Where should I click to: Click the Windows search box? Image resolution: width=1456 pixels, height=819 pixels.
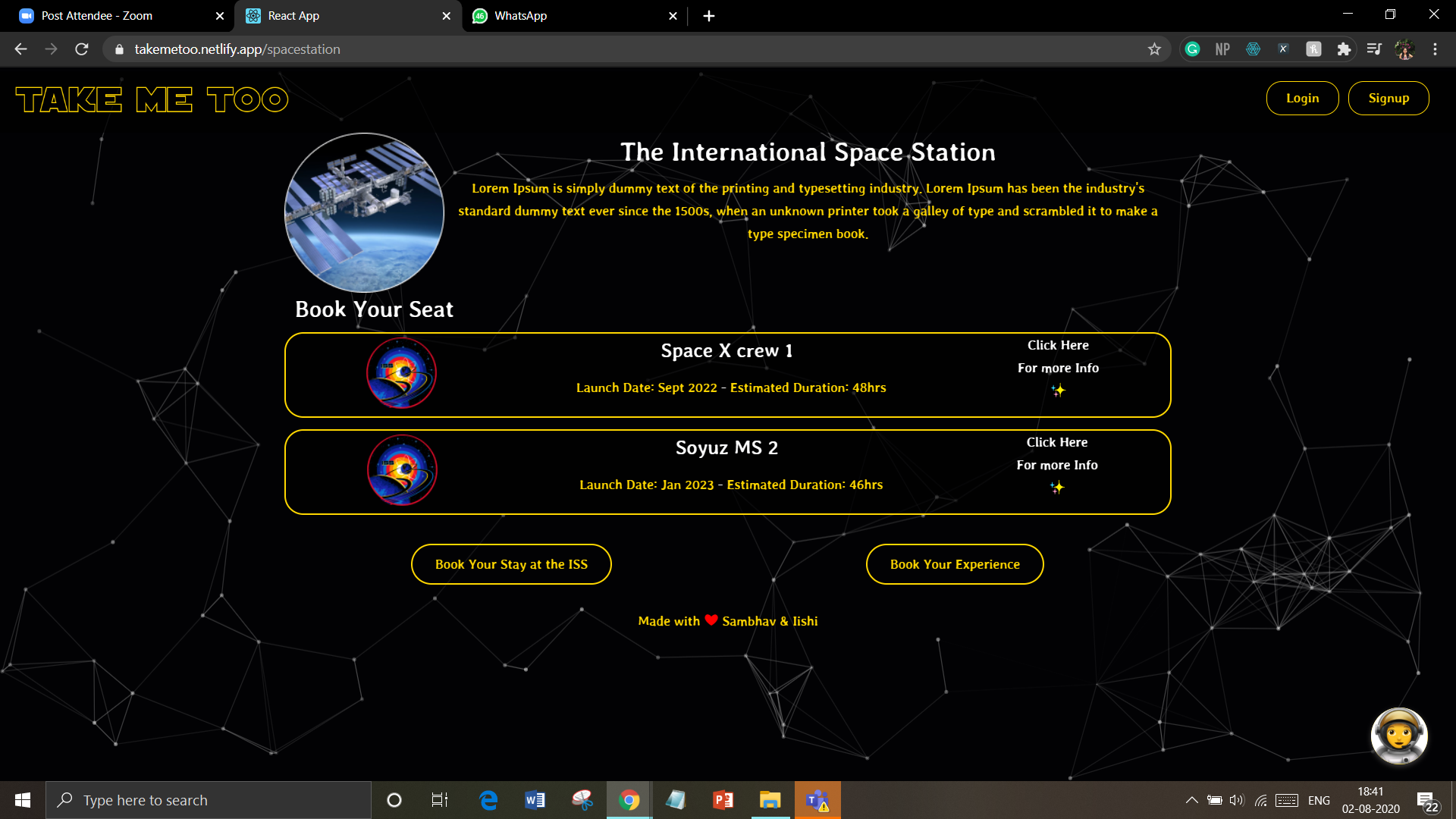209,800
